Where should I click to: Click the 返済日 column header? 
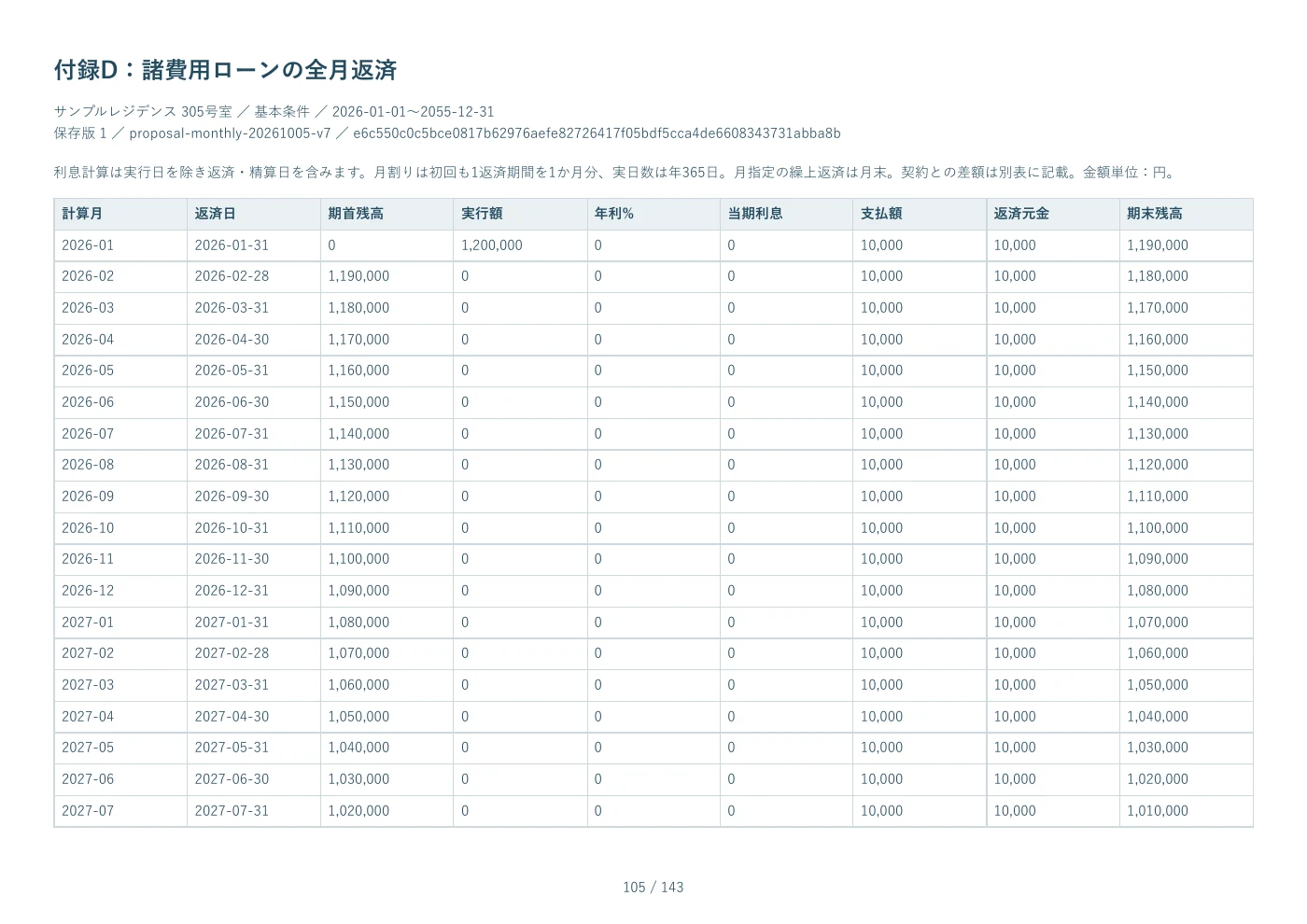254,214
